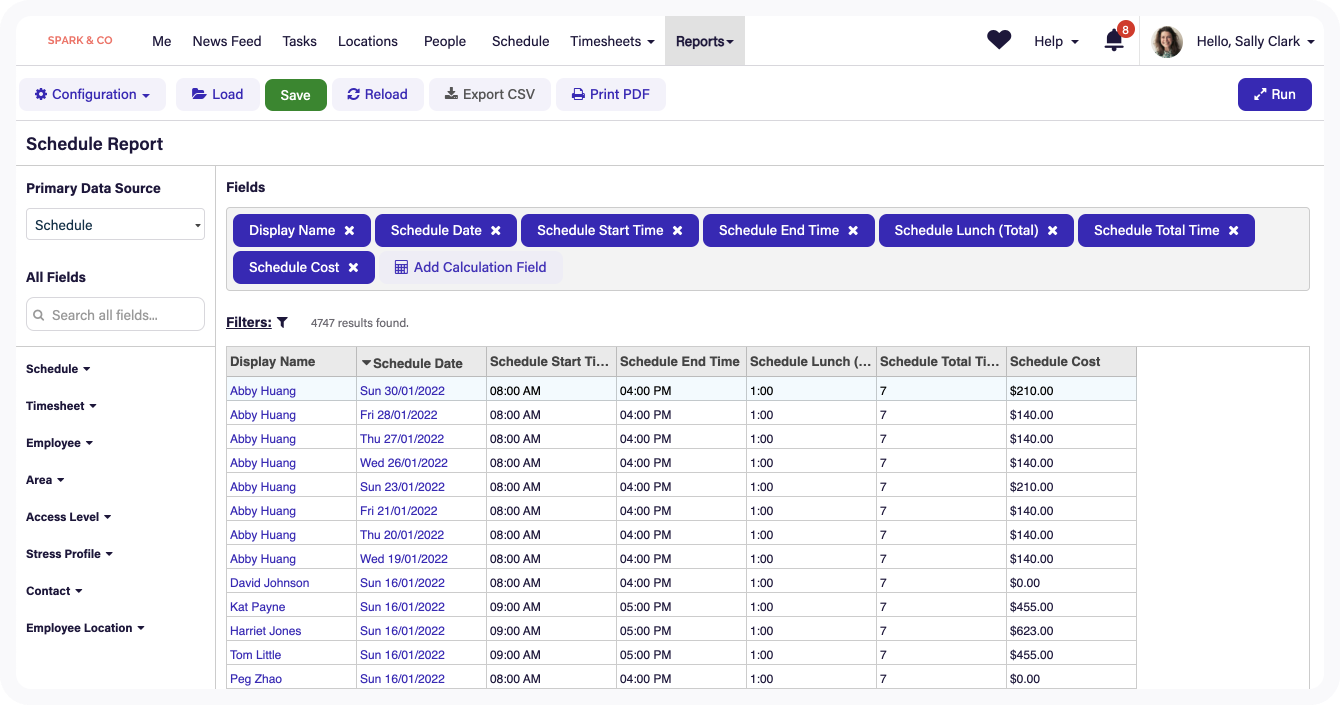Expand the Employee field group

(x=59, y=443)
